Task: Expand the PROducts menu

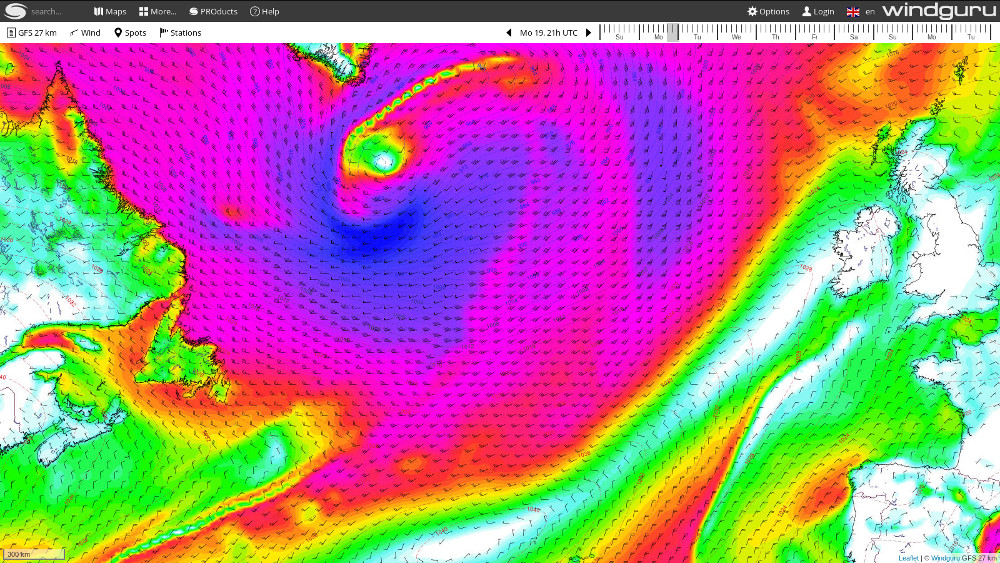Action: [x=213, y=12]
